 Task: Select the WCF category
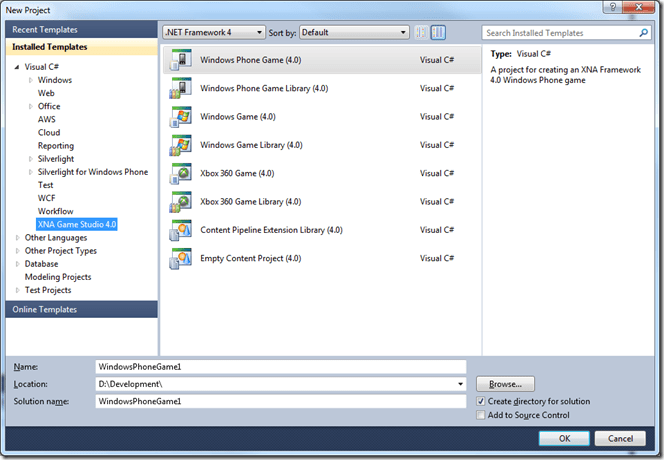click(x=47, y=198)
